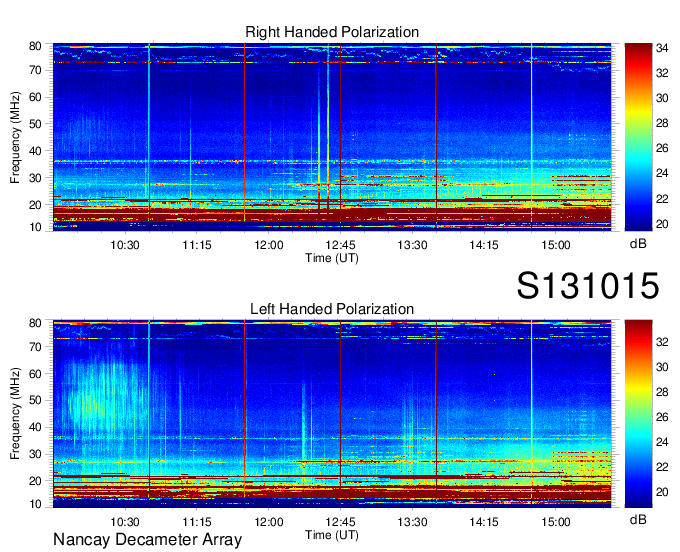Click the 12:00 time tick of lower plot
Screen dimensions: 680x552
coord(268,522)
